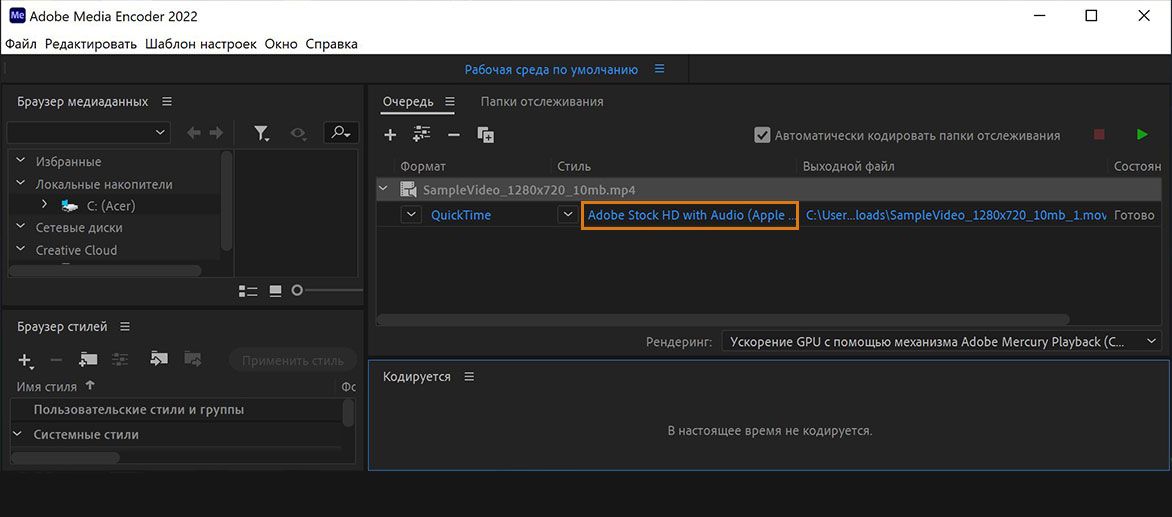
Task: Open the renderer dropdown for Mercury Playback
Action: click(x=1151, y=342)
